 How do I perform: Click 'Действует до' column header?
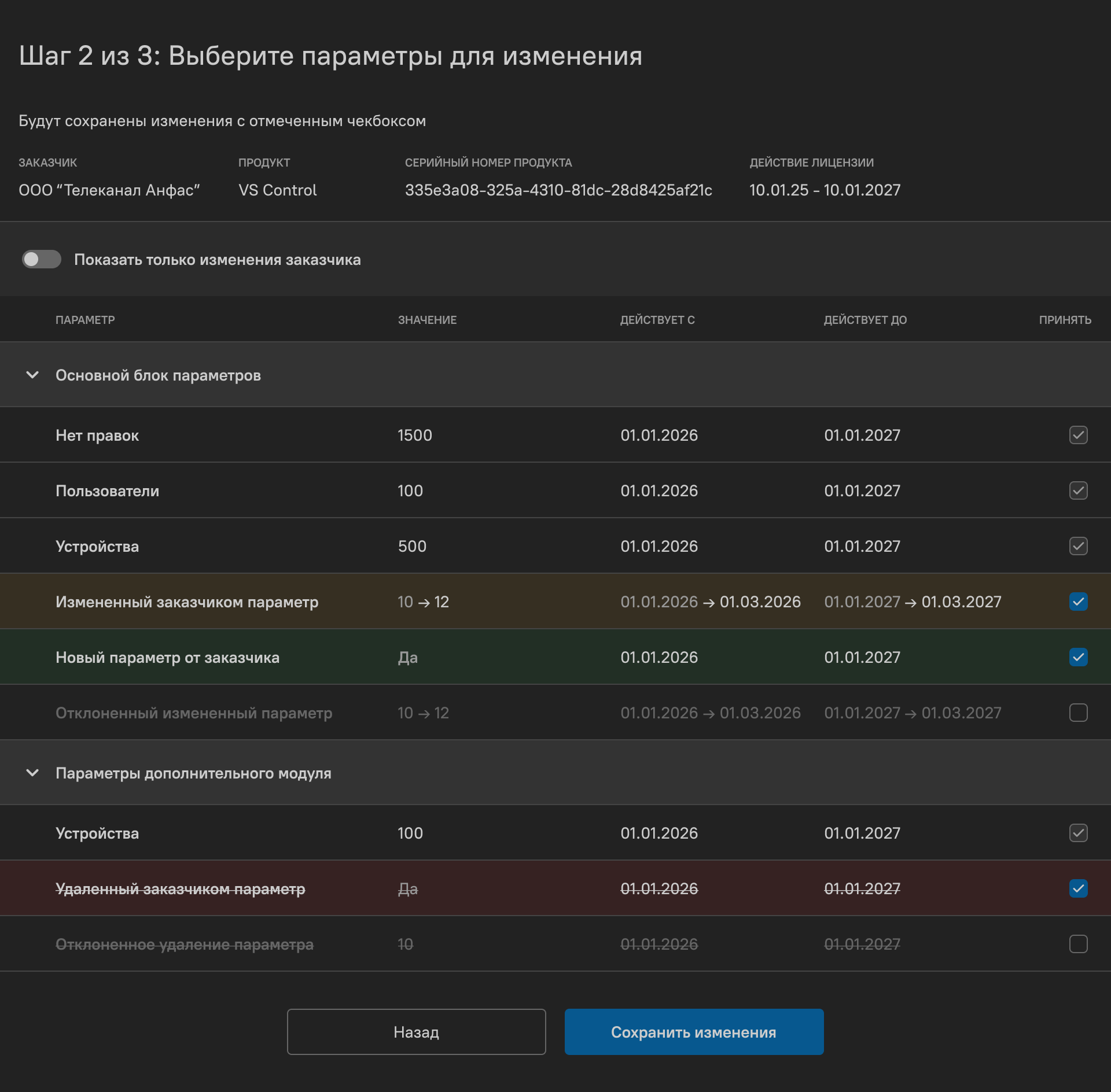pos(865,320)
